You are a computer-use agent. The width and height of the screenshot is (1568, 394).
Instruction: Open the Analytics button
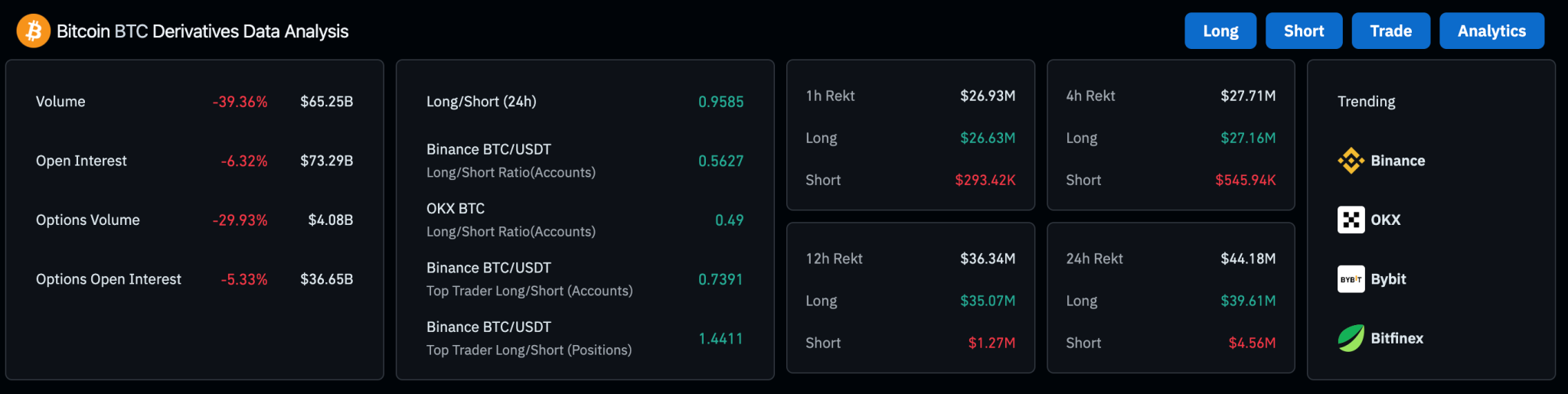coord(1491,31)
